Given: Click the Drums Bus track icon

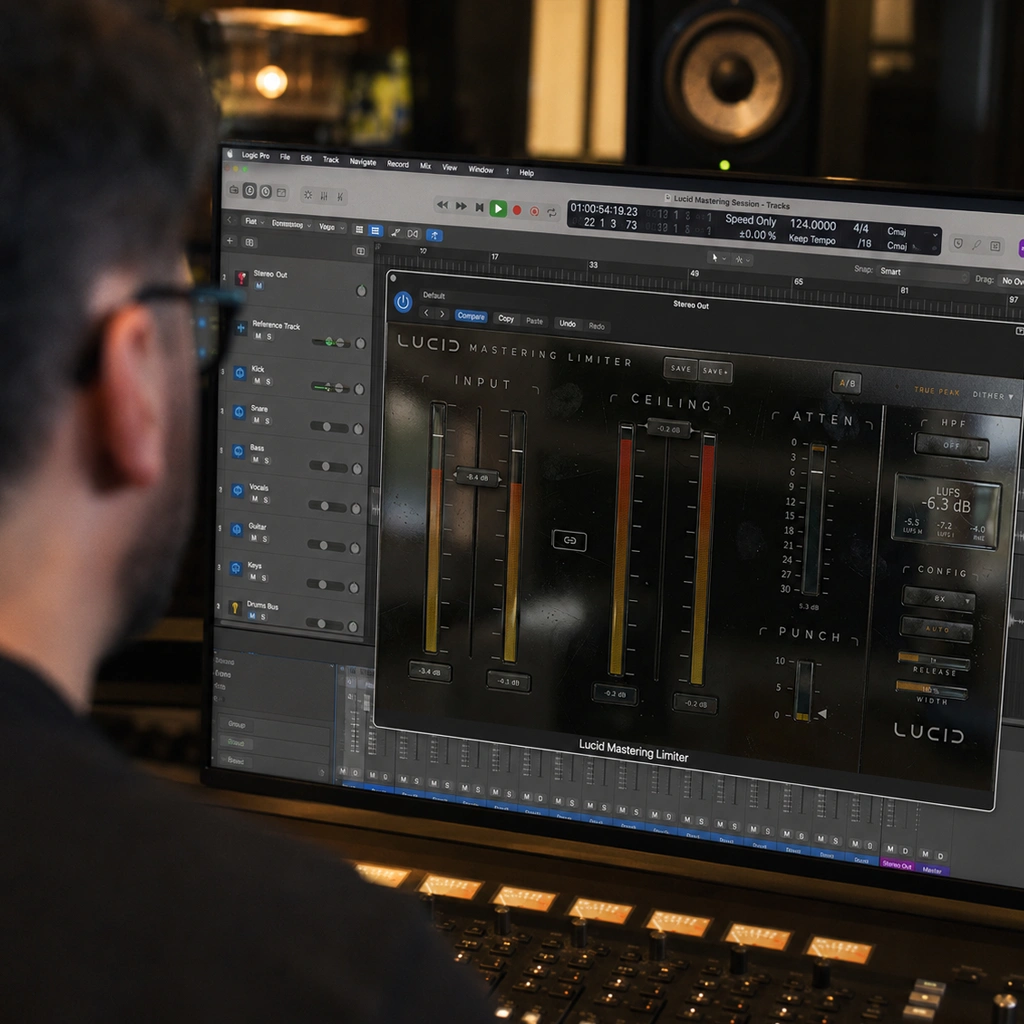Looking at the screenshot, I should (234, 607).
